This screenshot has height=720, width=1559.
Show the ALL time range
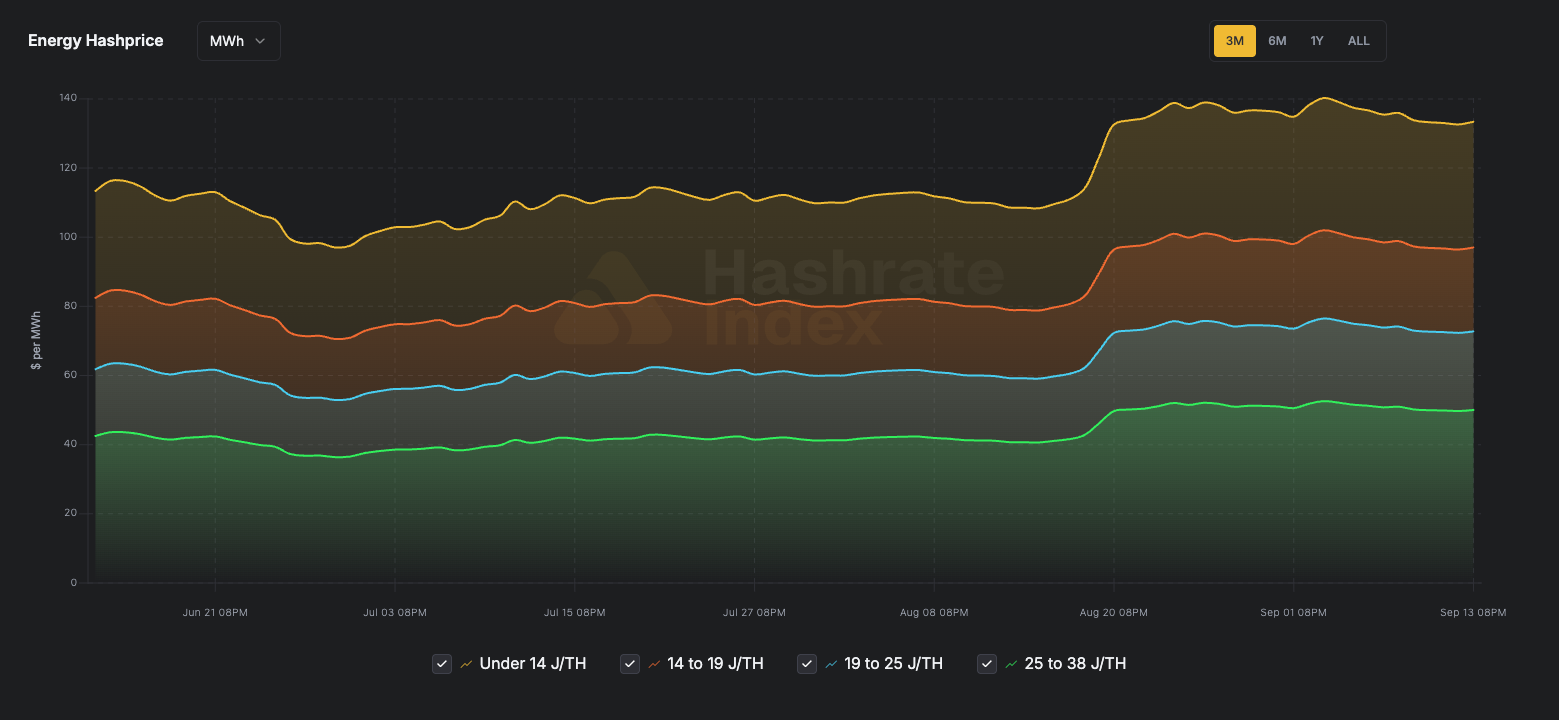tap(1358, 41)
